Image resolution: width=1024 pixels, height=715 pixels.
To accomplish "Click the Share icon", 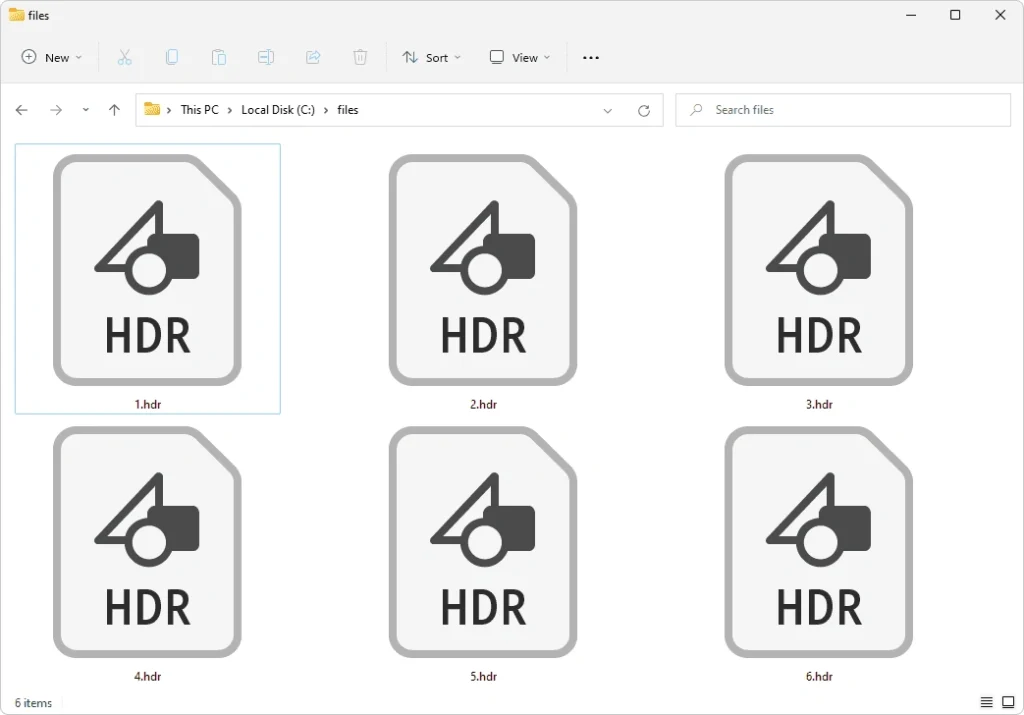I will [x=313, y=57].
